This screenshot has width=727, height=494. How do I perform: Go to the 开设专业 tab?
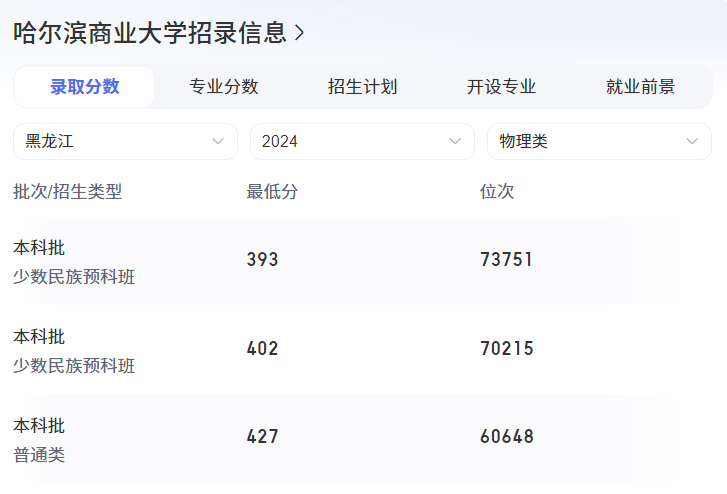point(502,87)
